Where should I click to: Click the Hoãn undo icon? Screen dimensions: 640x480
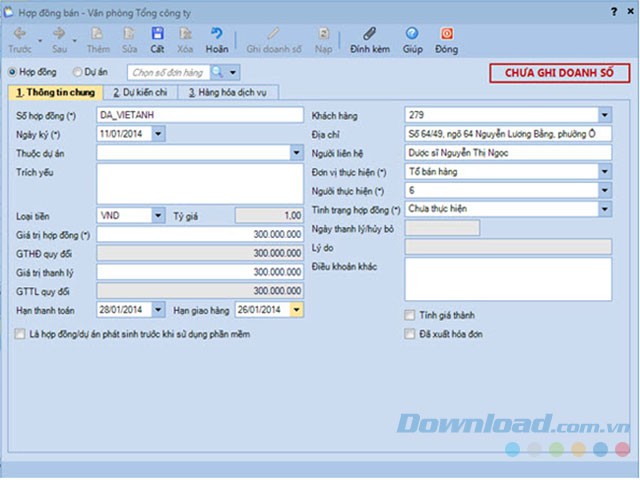[x=216, y=35]
